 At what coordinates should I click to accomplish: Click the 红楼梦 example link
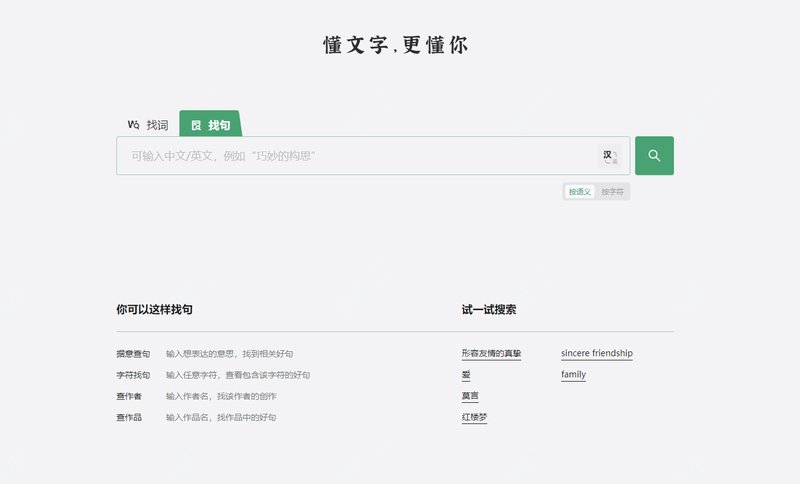click(x=474, y=417)
